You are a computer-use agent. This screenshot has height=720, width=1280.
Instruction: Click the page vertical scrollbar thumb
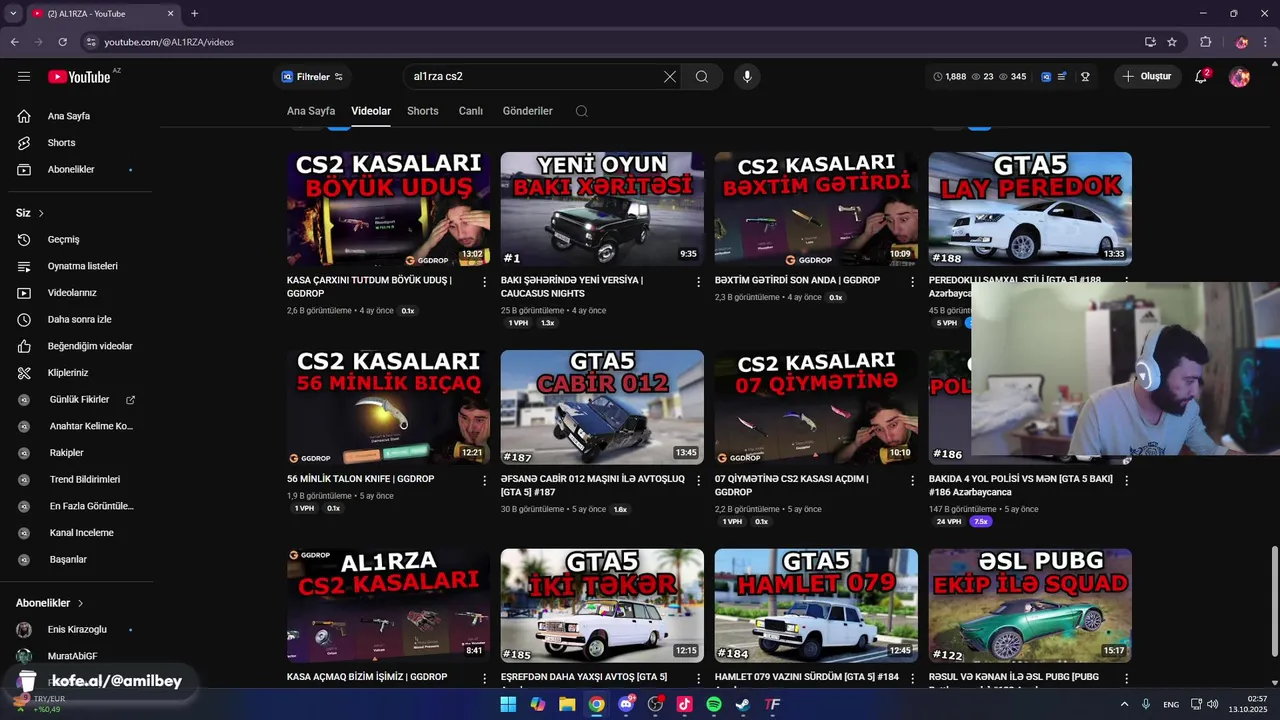coord(1274,601)
